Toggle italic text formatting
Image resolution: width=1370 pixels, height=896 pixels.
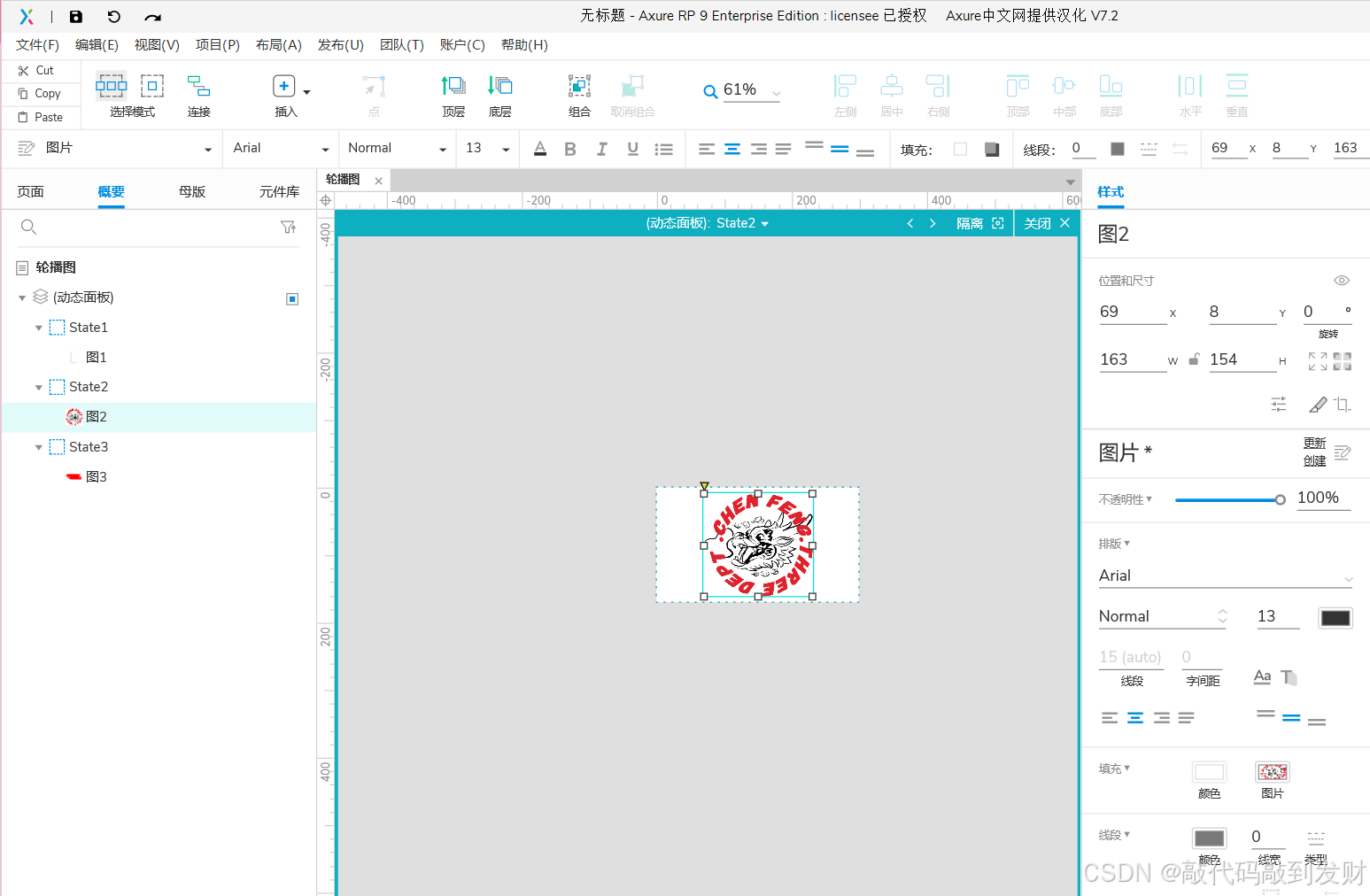click(x=601, y=149)
